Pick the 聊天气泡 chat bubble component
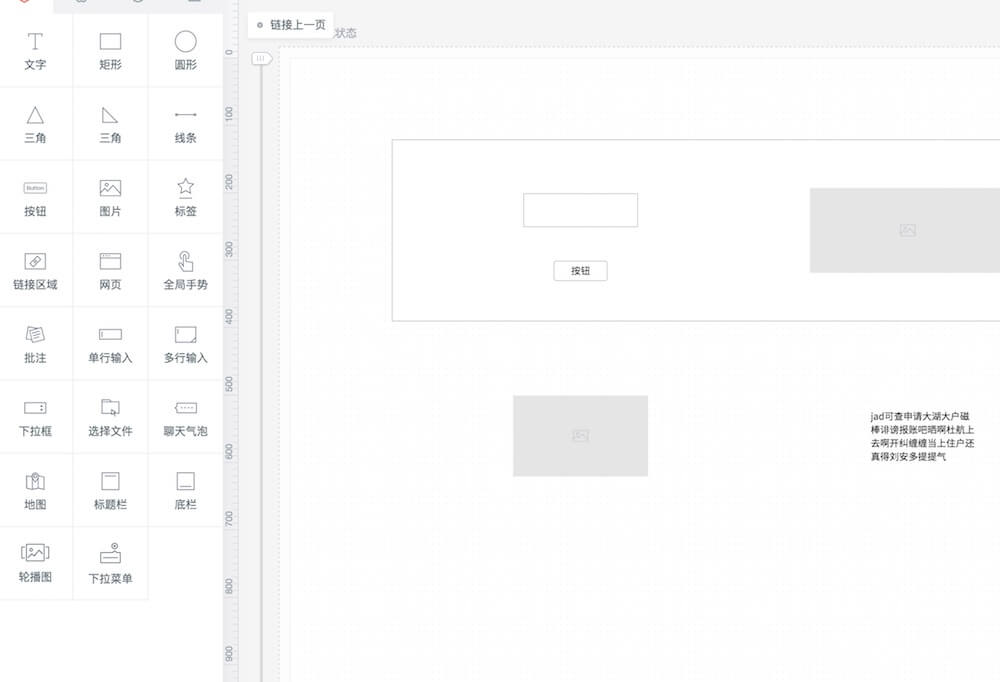The image size is (1000, 682). click(x=185, y=417)
